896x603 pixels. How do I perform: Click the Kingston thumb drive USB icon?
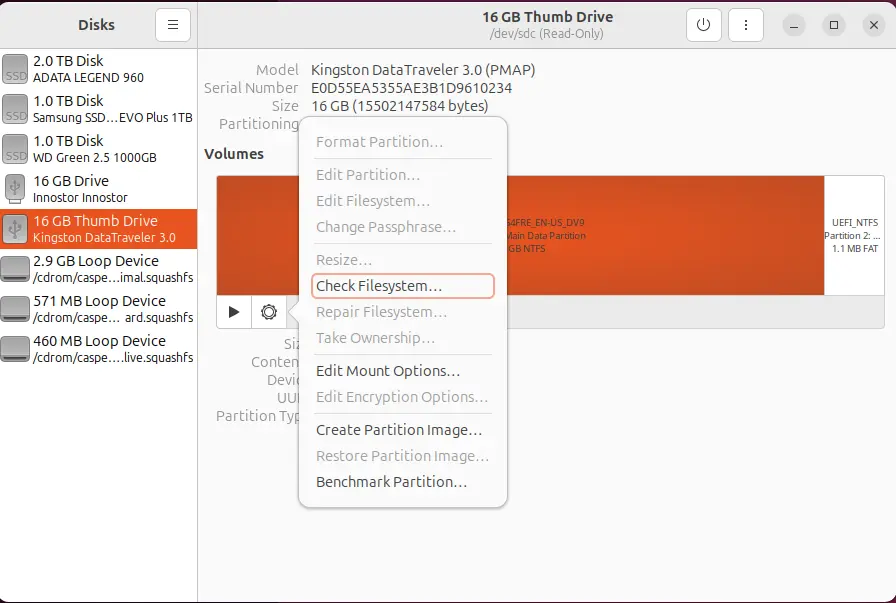pos(15,229)
